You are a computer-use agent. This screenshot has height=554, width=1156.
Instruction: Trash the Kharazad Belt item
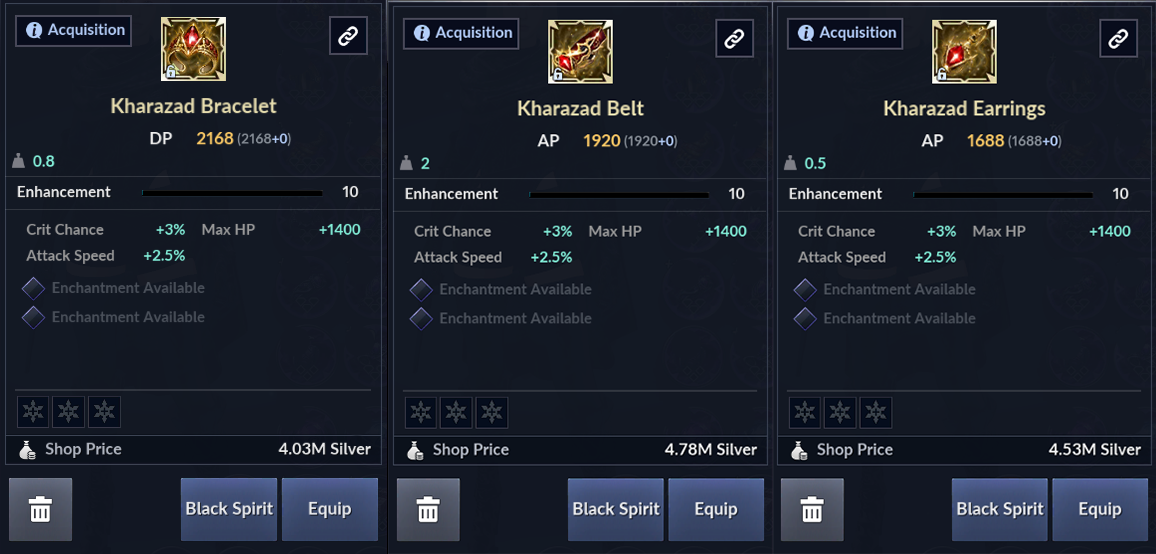point(428,511)
